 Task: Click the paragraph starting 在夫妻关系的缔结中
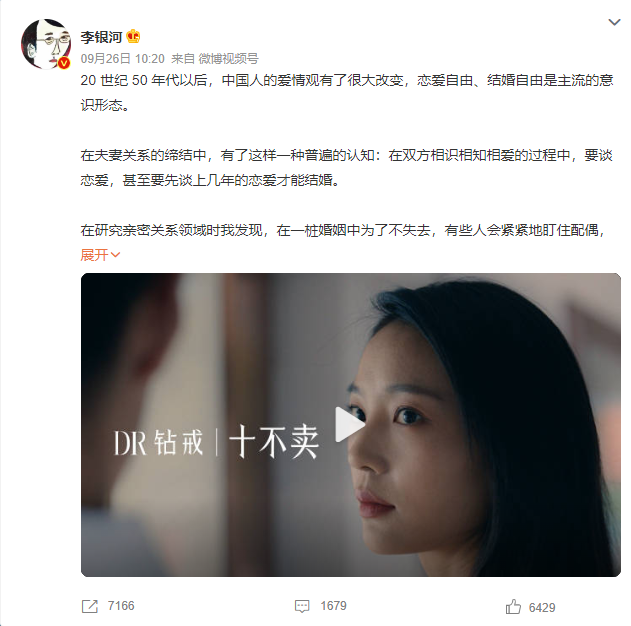pos(346,168)
